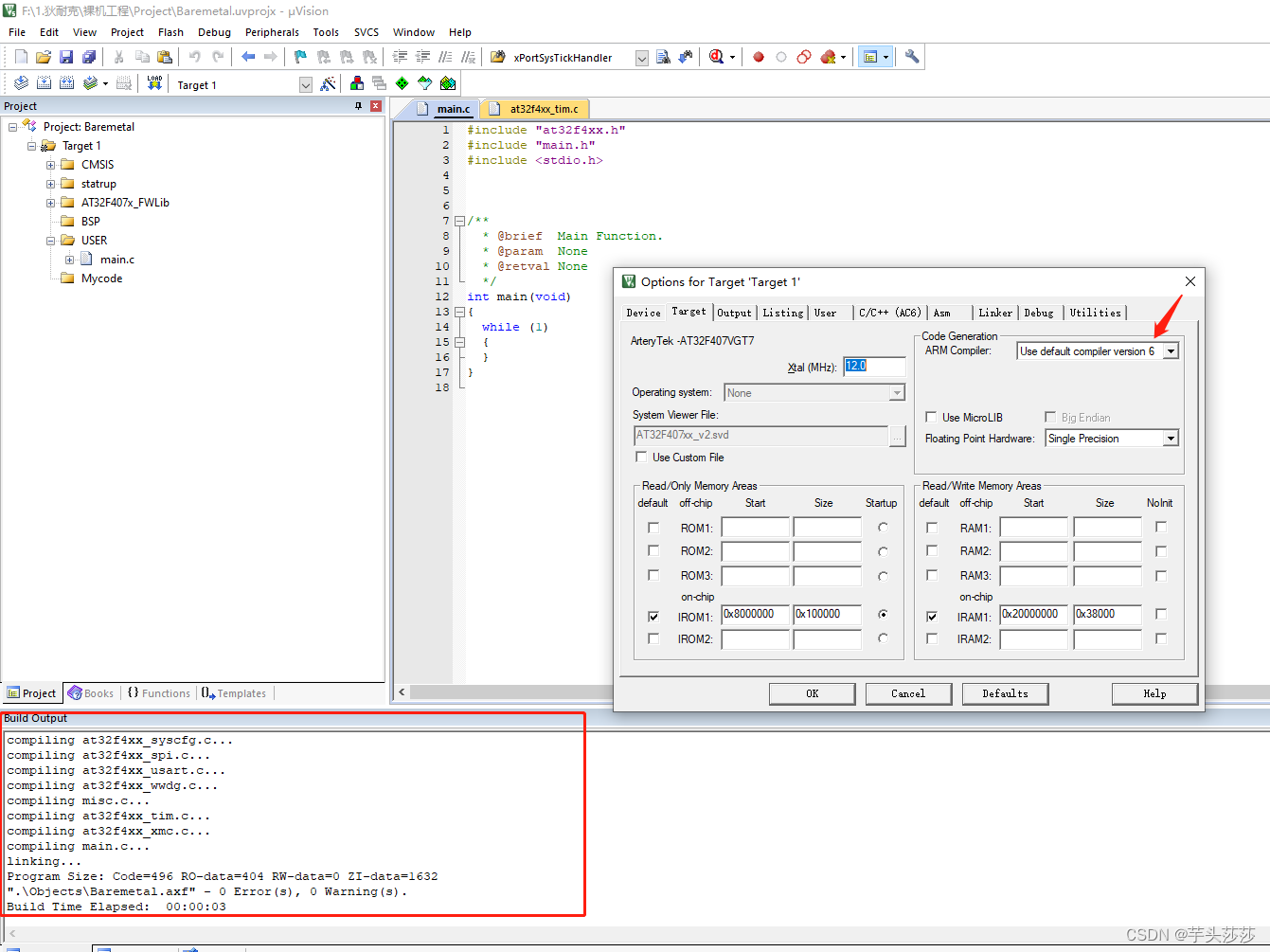Enable the Use MicroLIB checkbox
The height and width of the screenshot is (952, 1270).
click(931, 417)
